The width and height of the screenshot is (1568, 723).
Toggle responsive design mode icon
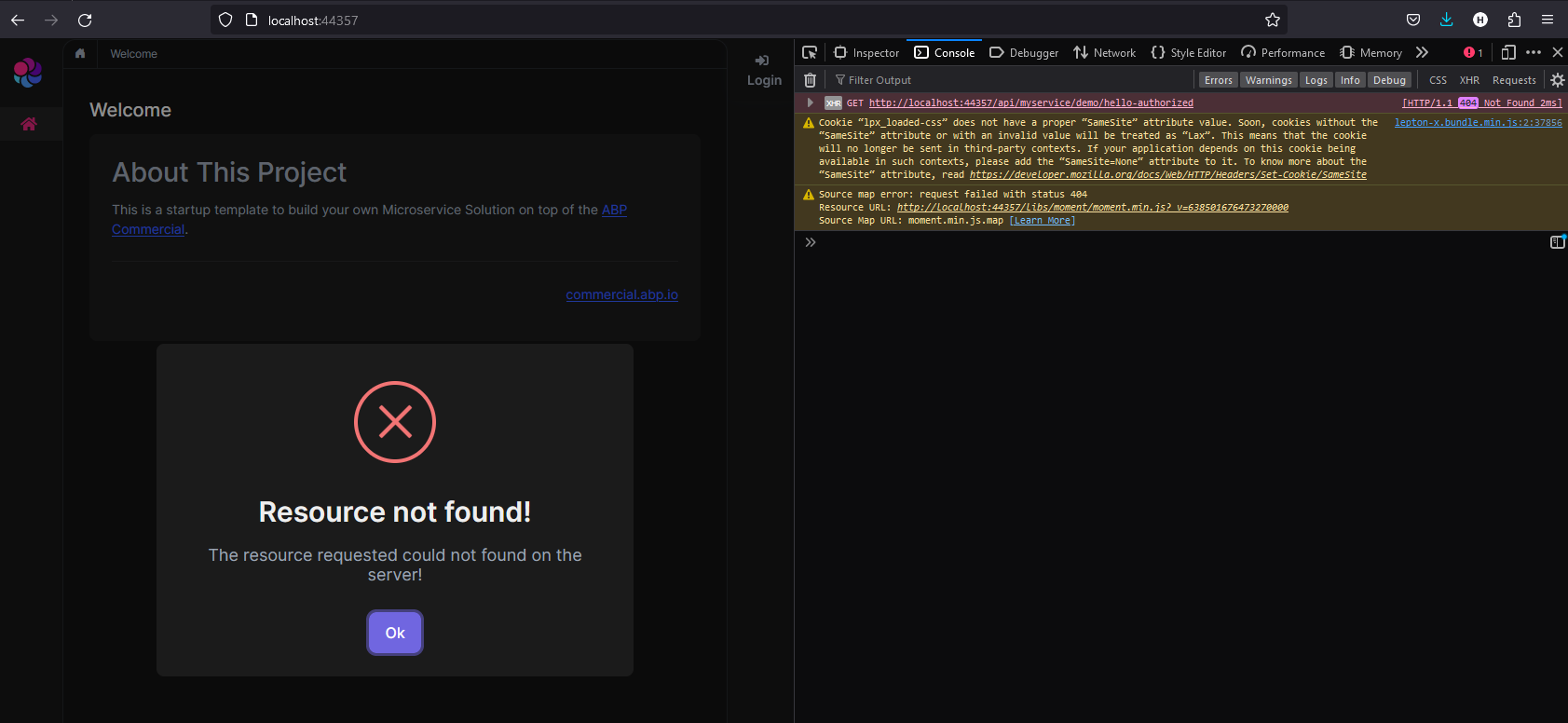pos(1508,52)
